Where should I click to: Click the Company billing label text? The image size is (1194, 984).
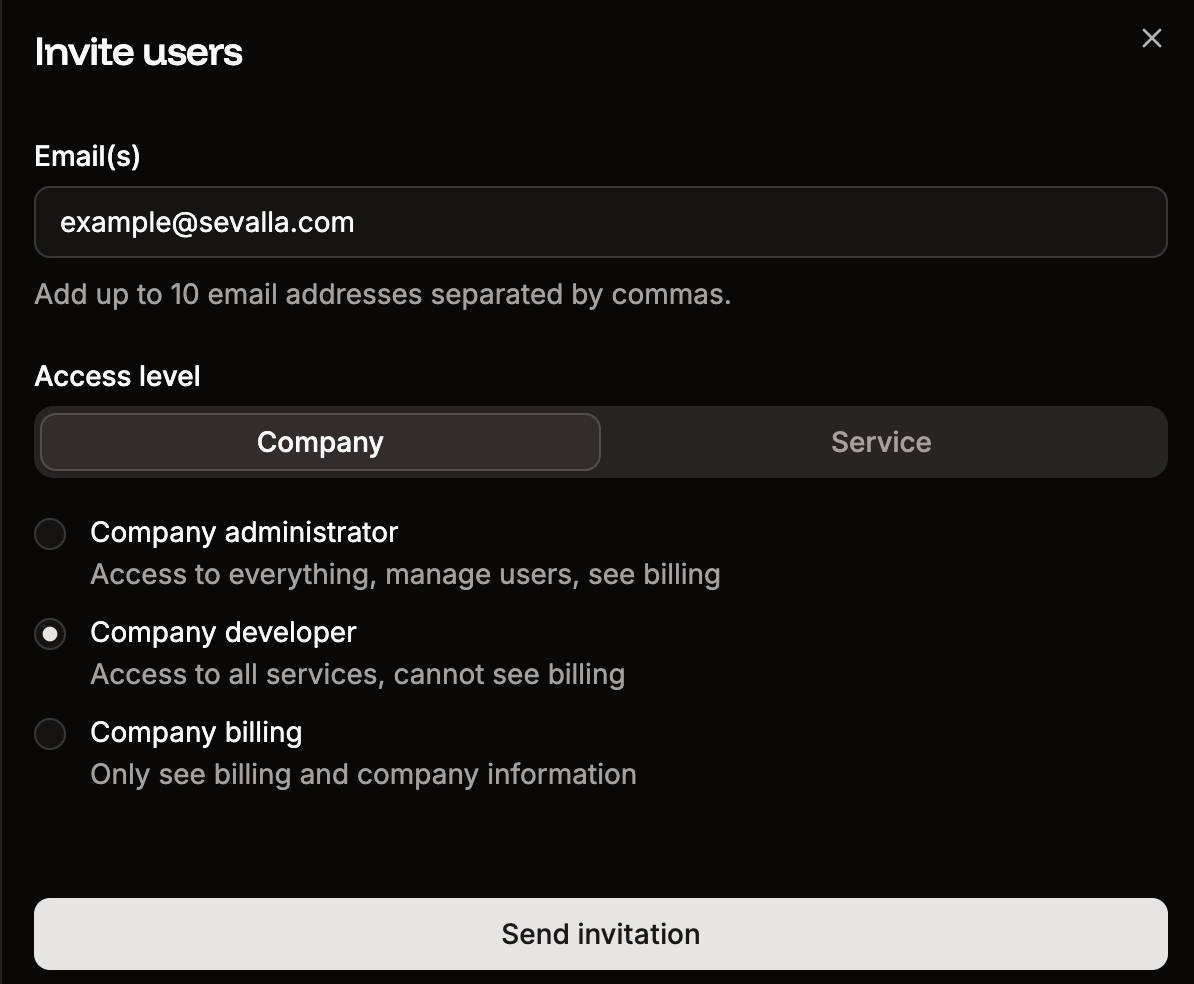(x=196, y=732)
